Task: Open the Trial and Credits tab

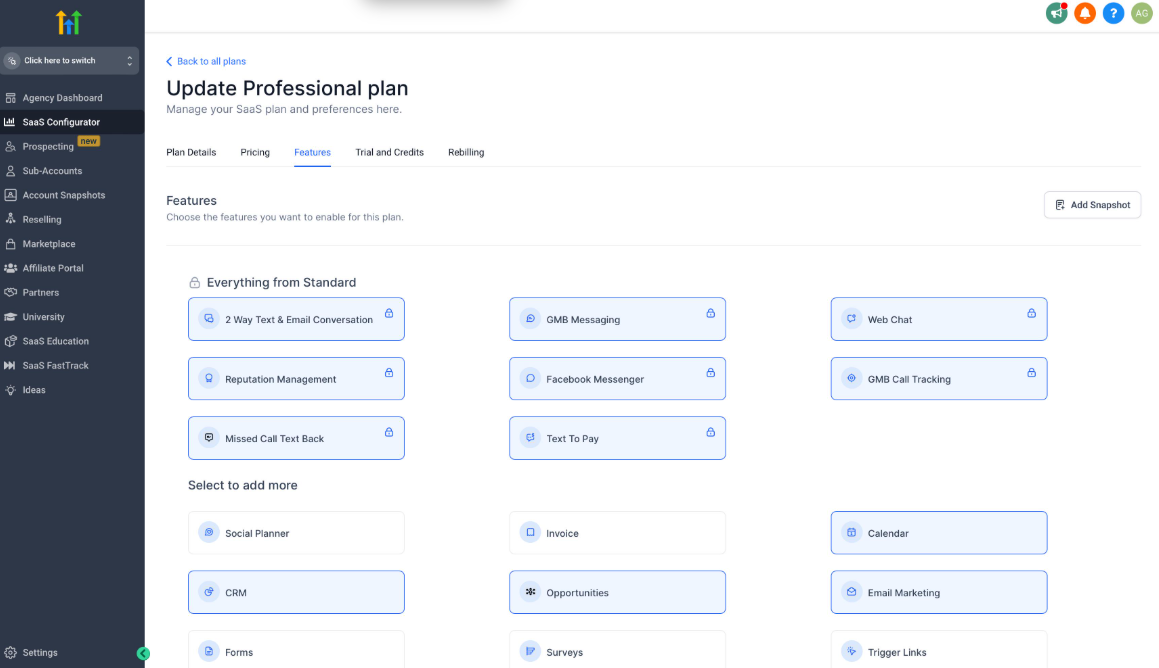Action: pos(390,152)
